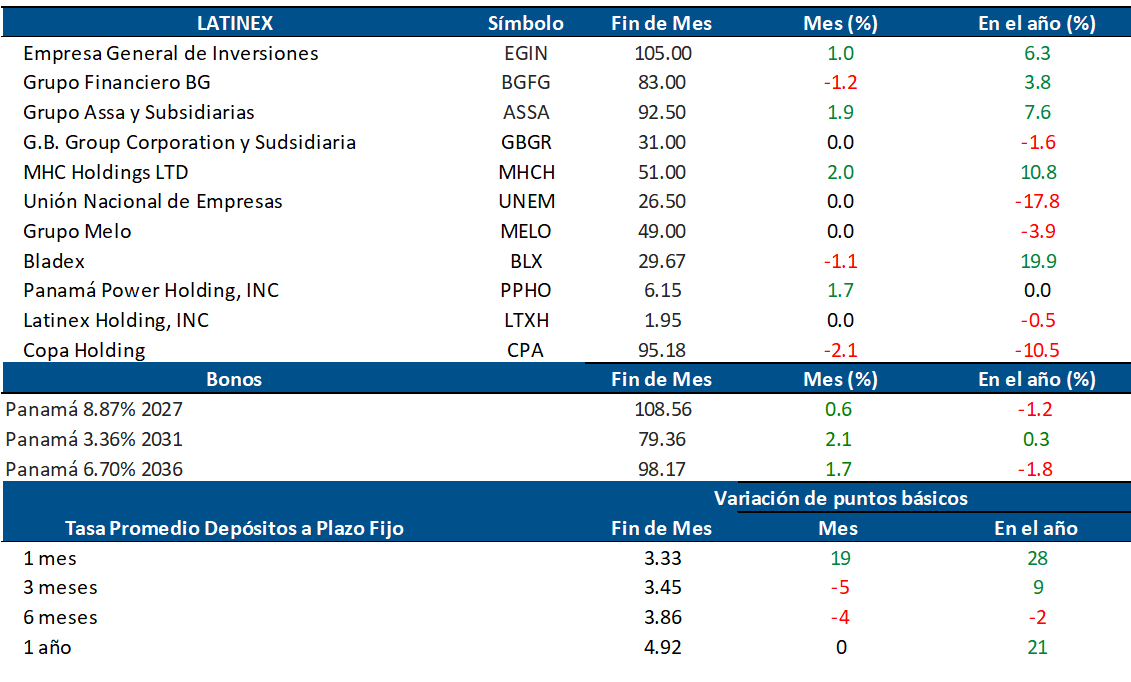Click the 1 mes deposit row

click(50, 559)
